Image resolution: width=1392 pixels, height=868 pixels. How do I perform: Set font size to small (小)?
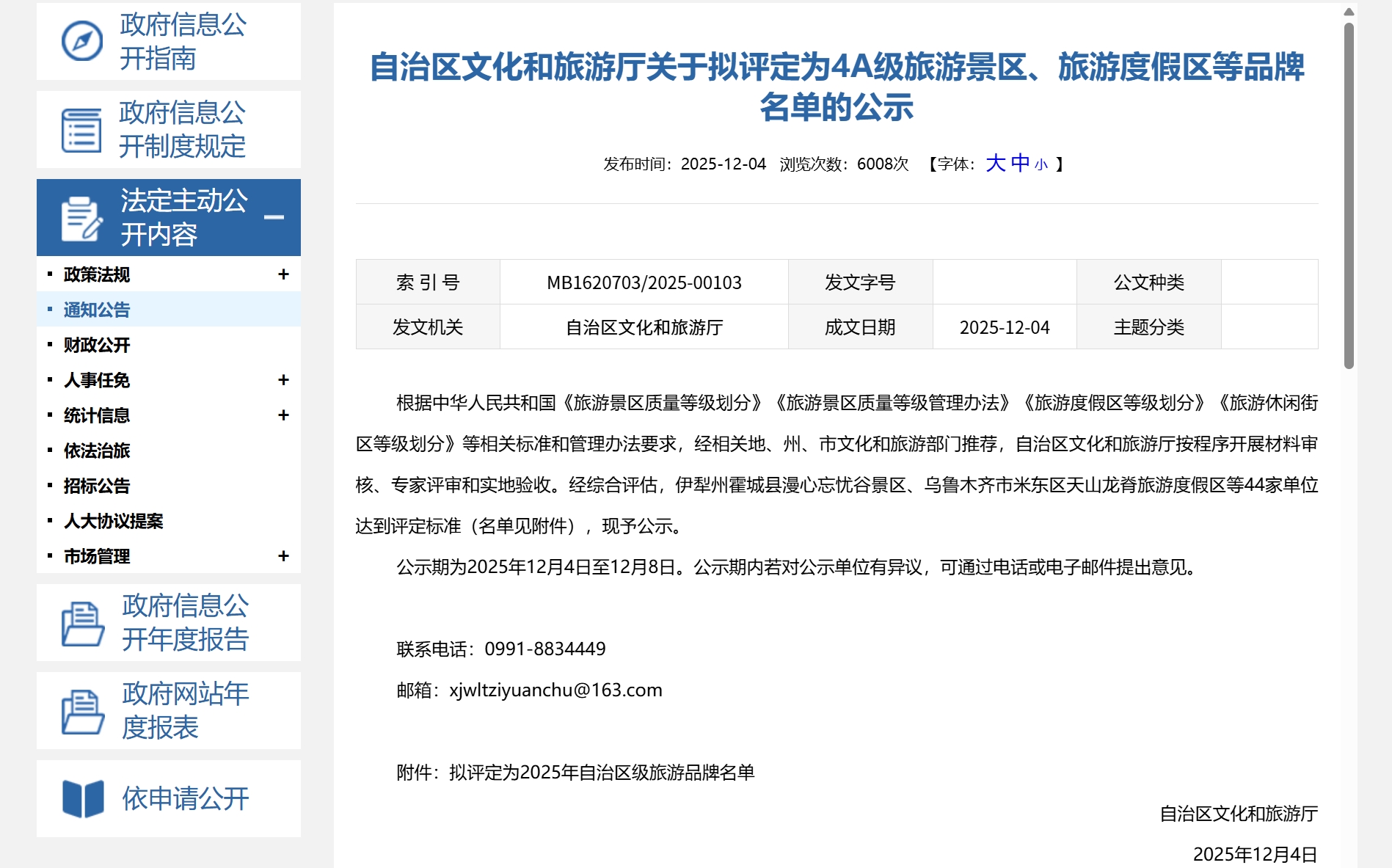1041,165
